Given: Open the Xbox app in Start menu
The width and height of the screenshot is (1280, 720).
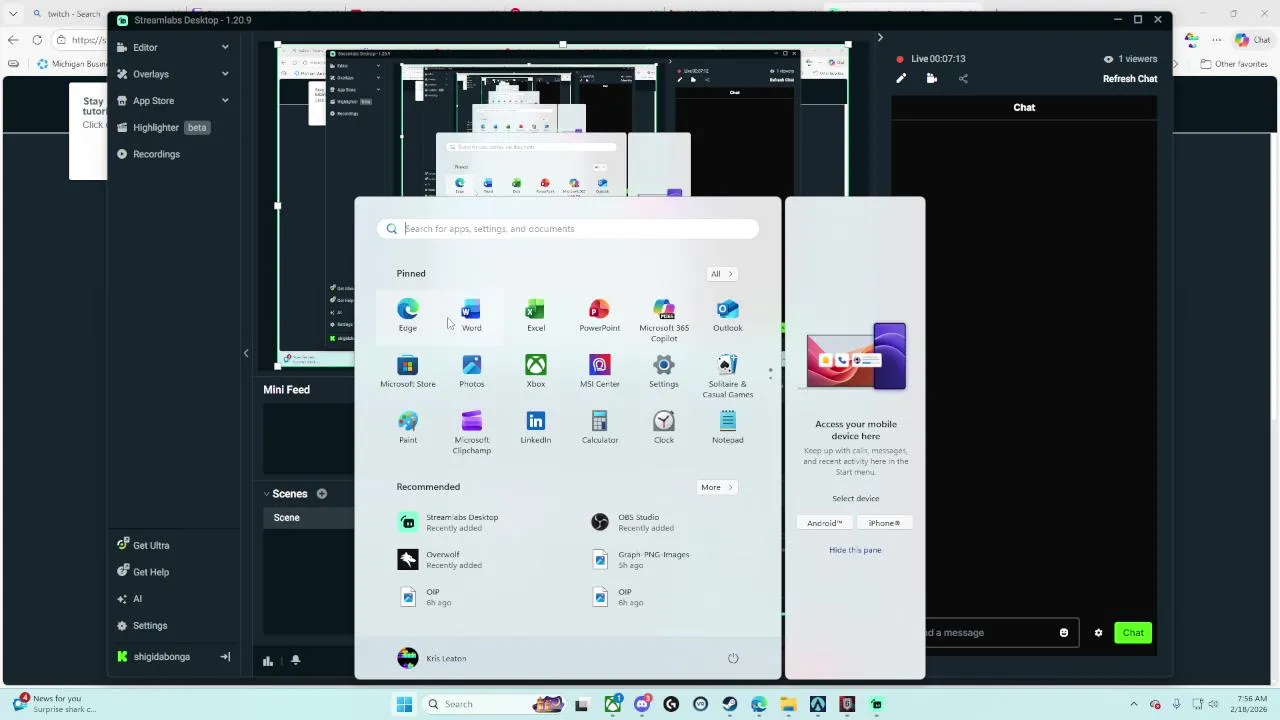Looking at the screenshot, I should 536,371.
